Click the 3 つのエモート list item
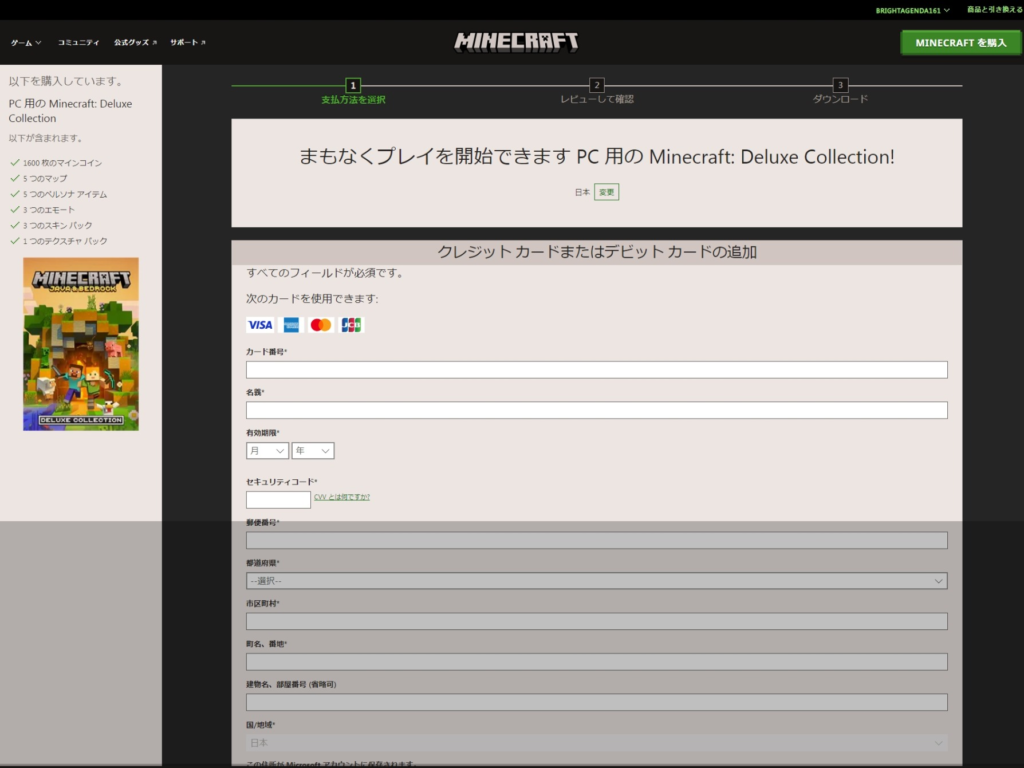The width and height of the screenshot is (1024, 768). coord(42,210)
